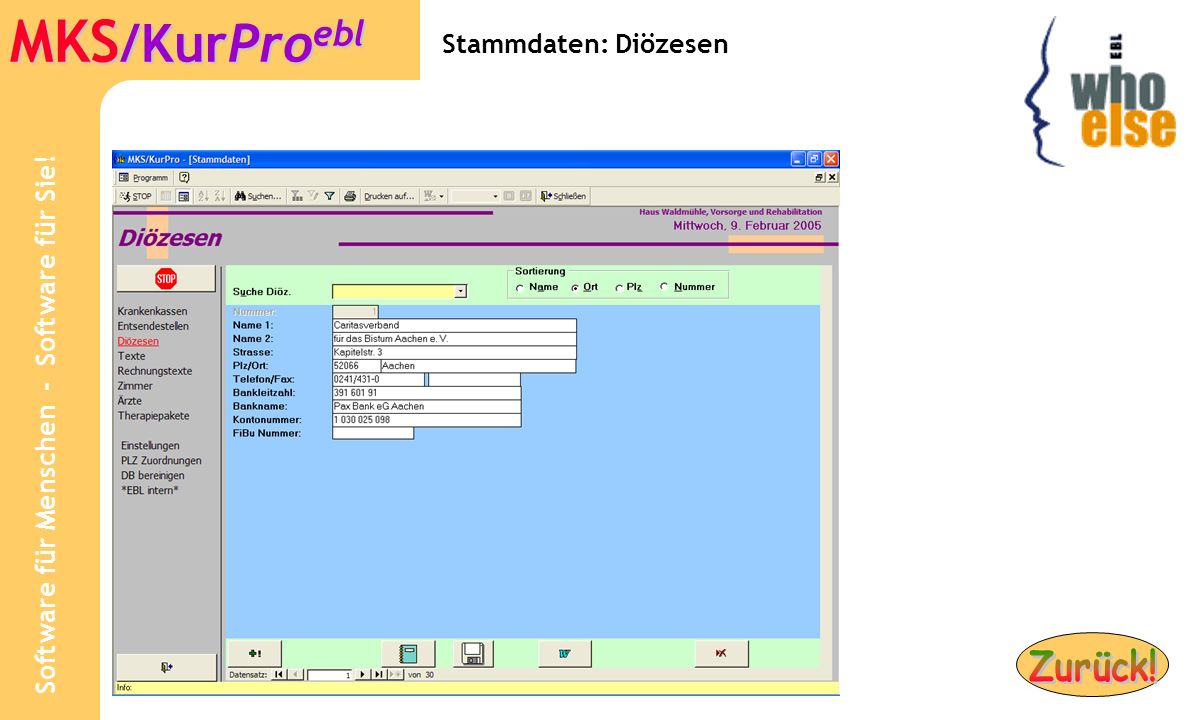Click the datasheet view toolbar icon

pyautogui.click(x=166, y=196)
